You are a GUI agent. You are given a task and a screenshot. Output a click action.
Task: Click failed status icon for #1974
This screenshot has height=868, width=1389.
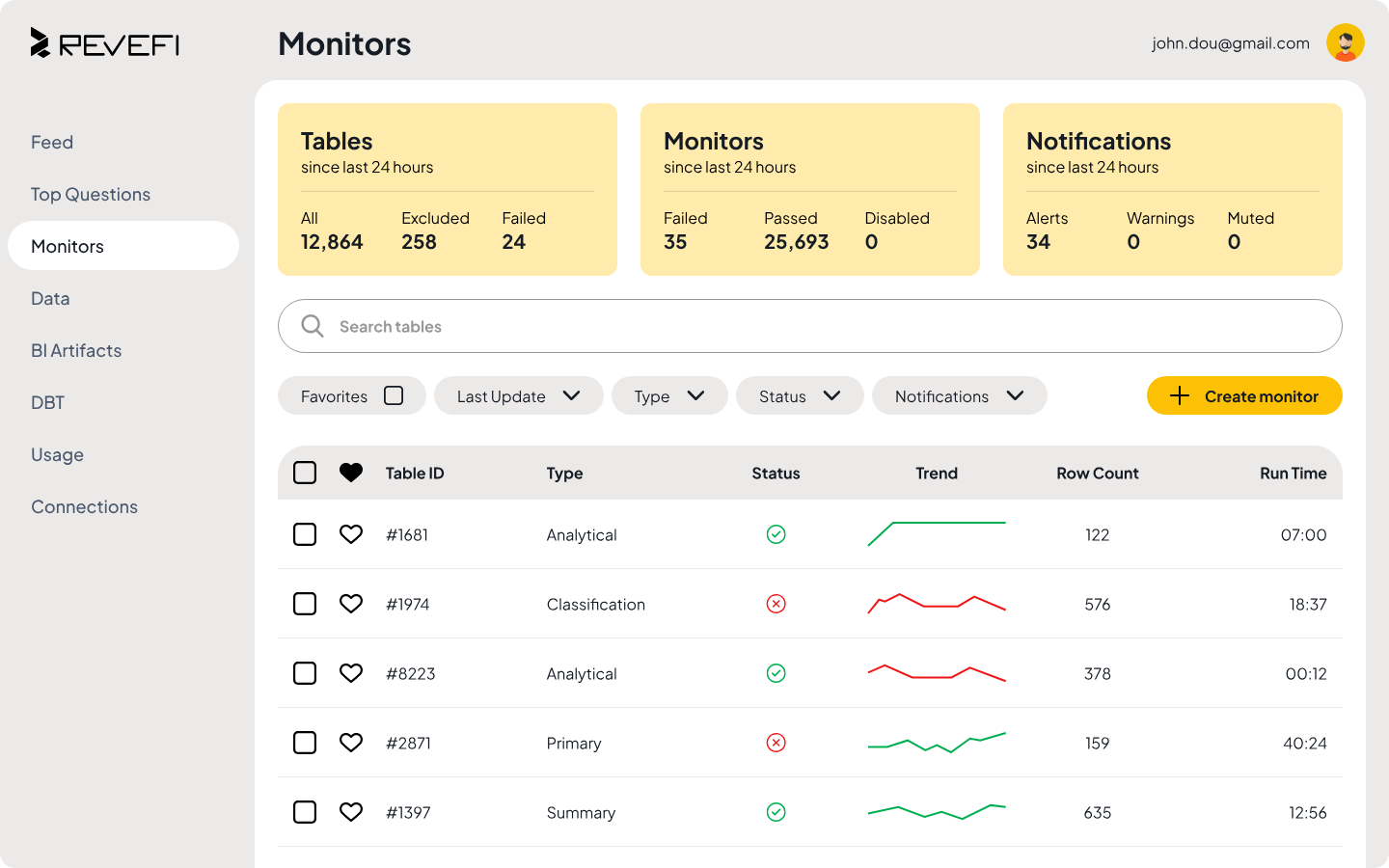click(x=776, y=604)
